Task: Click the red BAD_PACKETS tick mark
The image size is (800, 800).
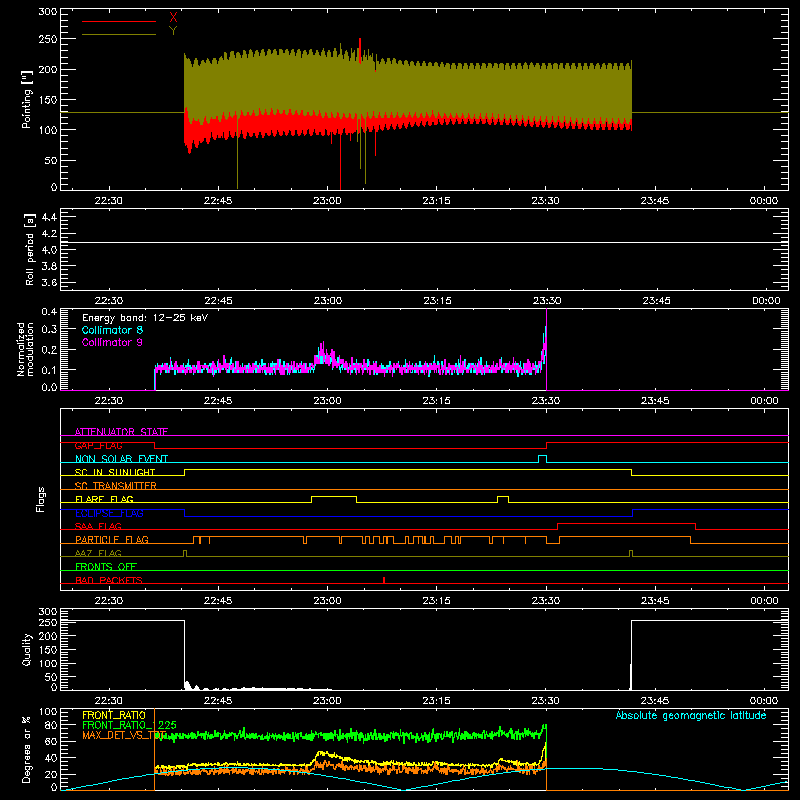Action: point(384,580)
